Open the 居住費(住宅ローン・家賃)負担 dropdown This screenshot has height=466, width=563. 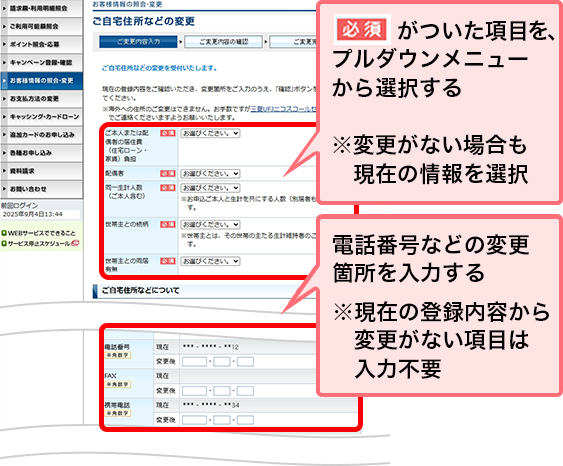point(210,133)
